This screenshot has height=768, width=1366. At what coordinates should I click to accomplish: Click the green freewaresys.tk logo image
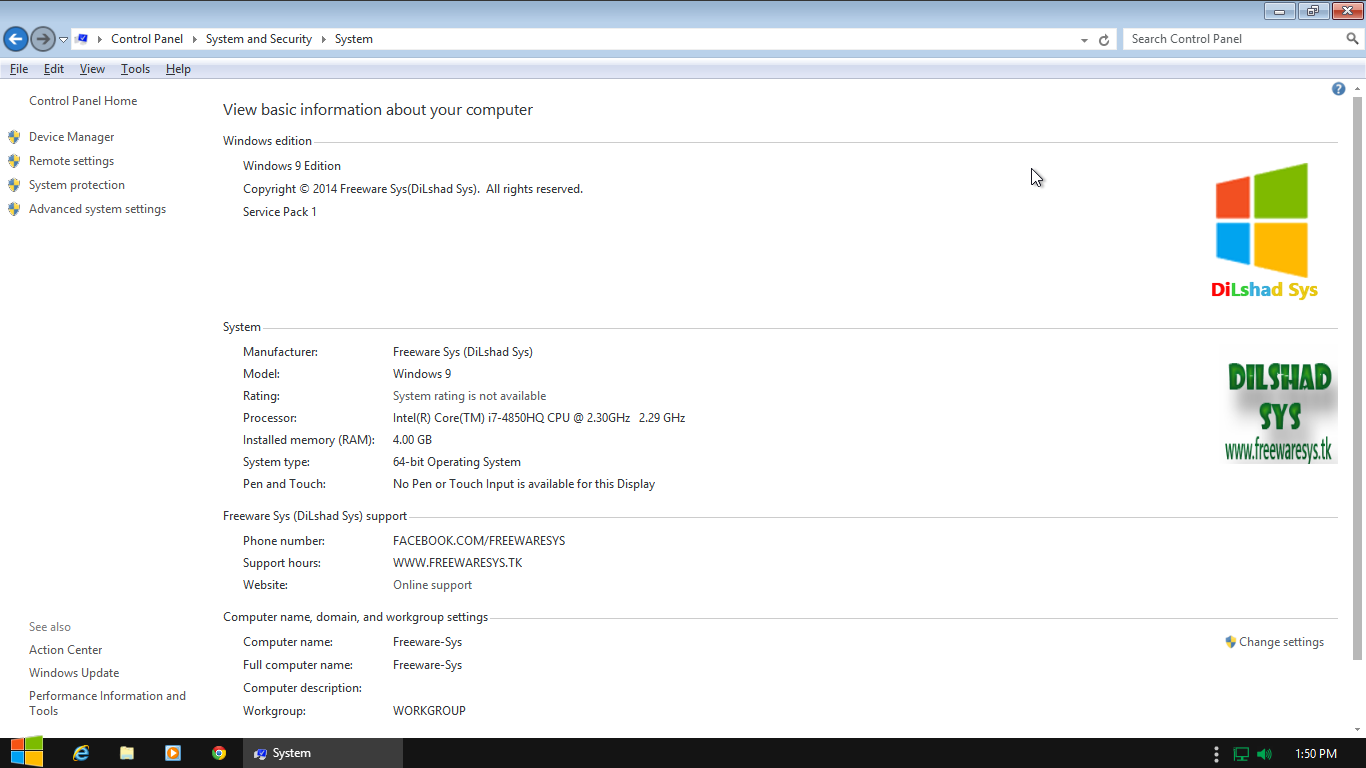(x=1281, y=412)
